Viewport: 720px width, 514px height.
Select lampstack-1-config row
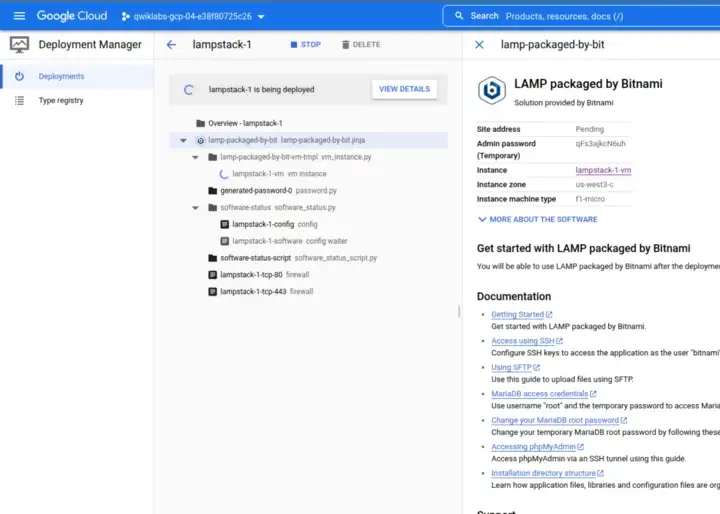[309, 224]
